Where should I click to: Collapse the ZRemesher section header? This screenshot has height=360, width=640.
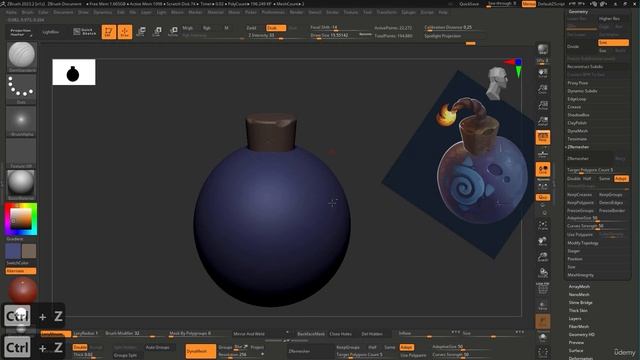578,147
